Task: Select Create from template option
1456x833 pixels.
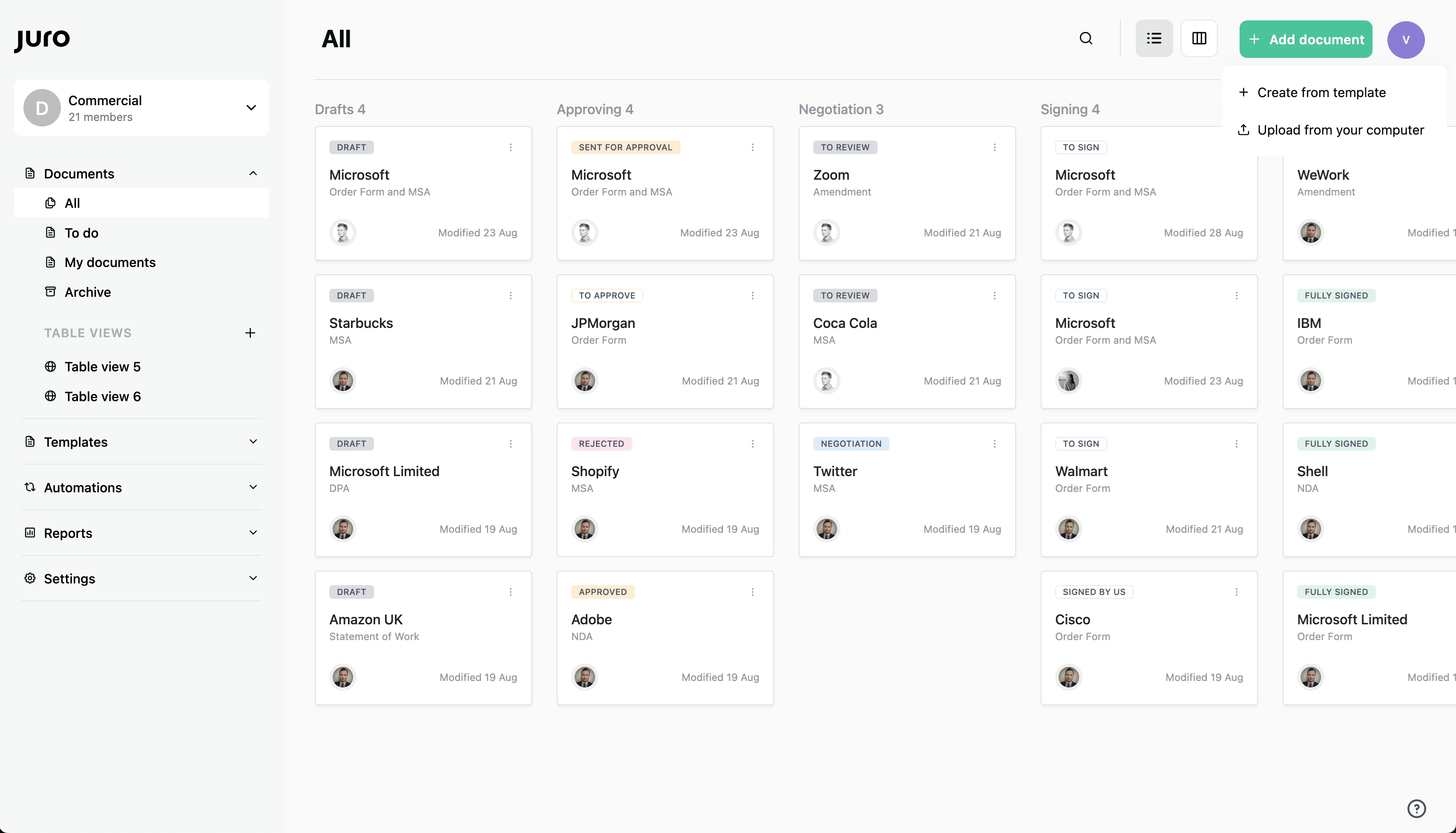Action: click(1321, 93)
